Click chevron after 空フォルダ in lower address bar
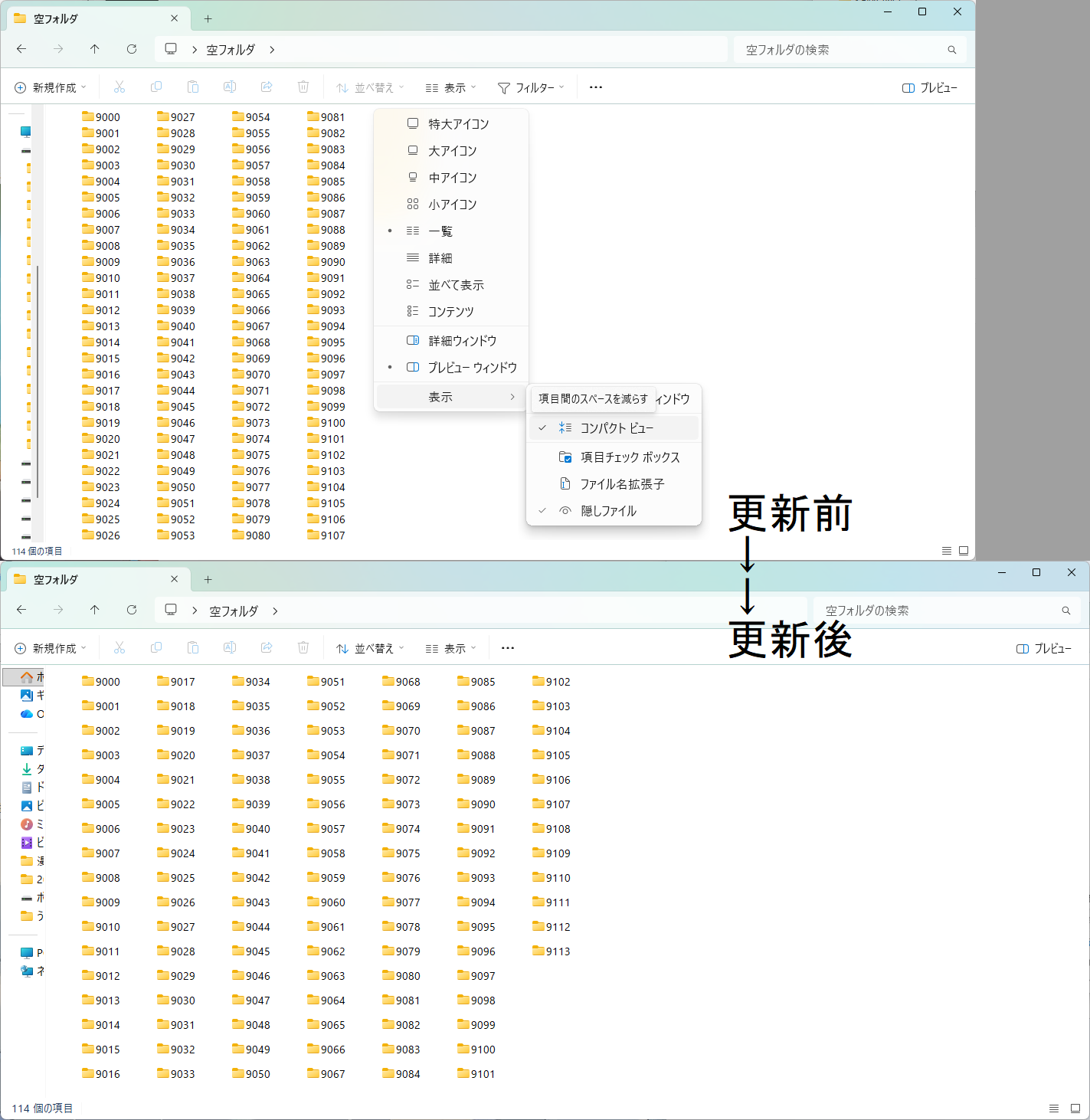The image size is (1090, 1120). click(275, 611)
